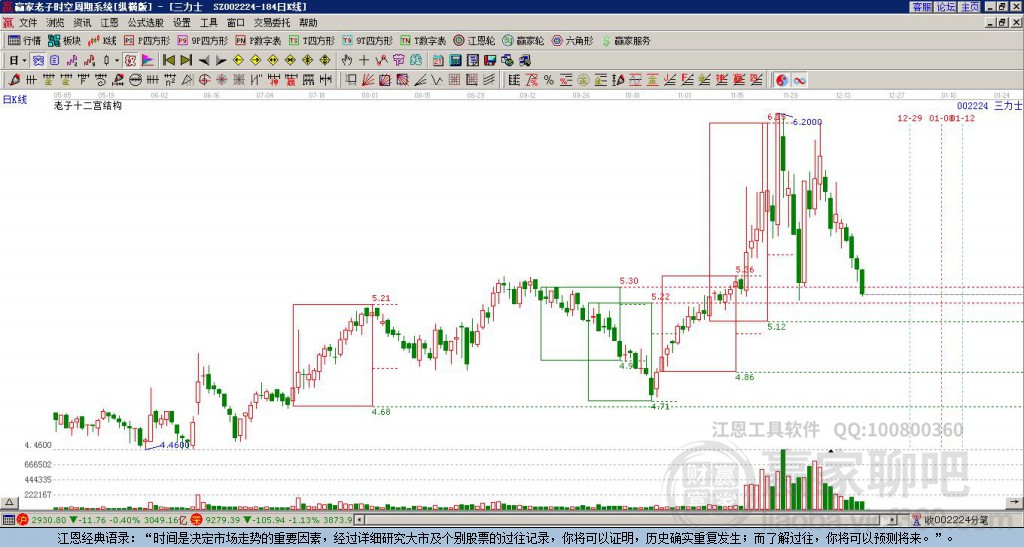Click the 客服 customer service button
1024x548 pixels.
coord(921,7)
